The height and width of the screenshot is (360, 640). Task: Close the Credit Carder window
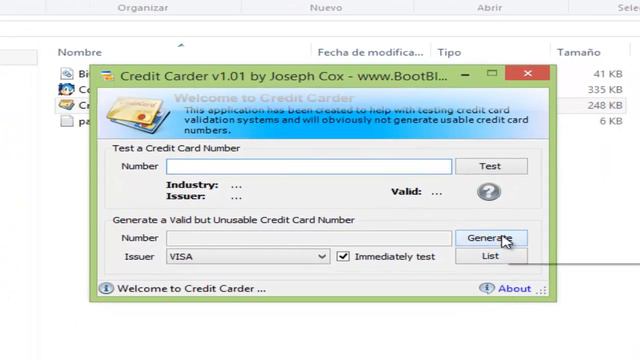(x=527, y=73)
